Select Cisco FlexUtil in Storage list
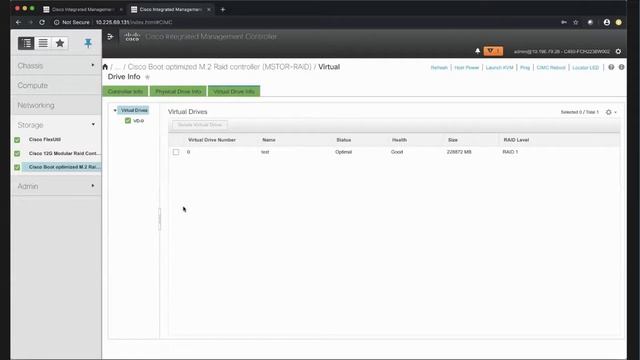The height and width of the screenshot is (360, 640). tap(45, 140)
